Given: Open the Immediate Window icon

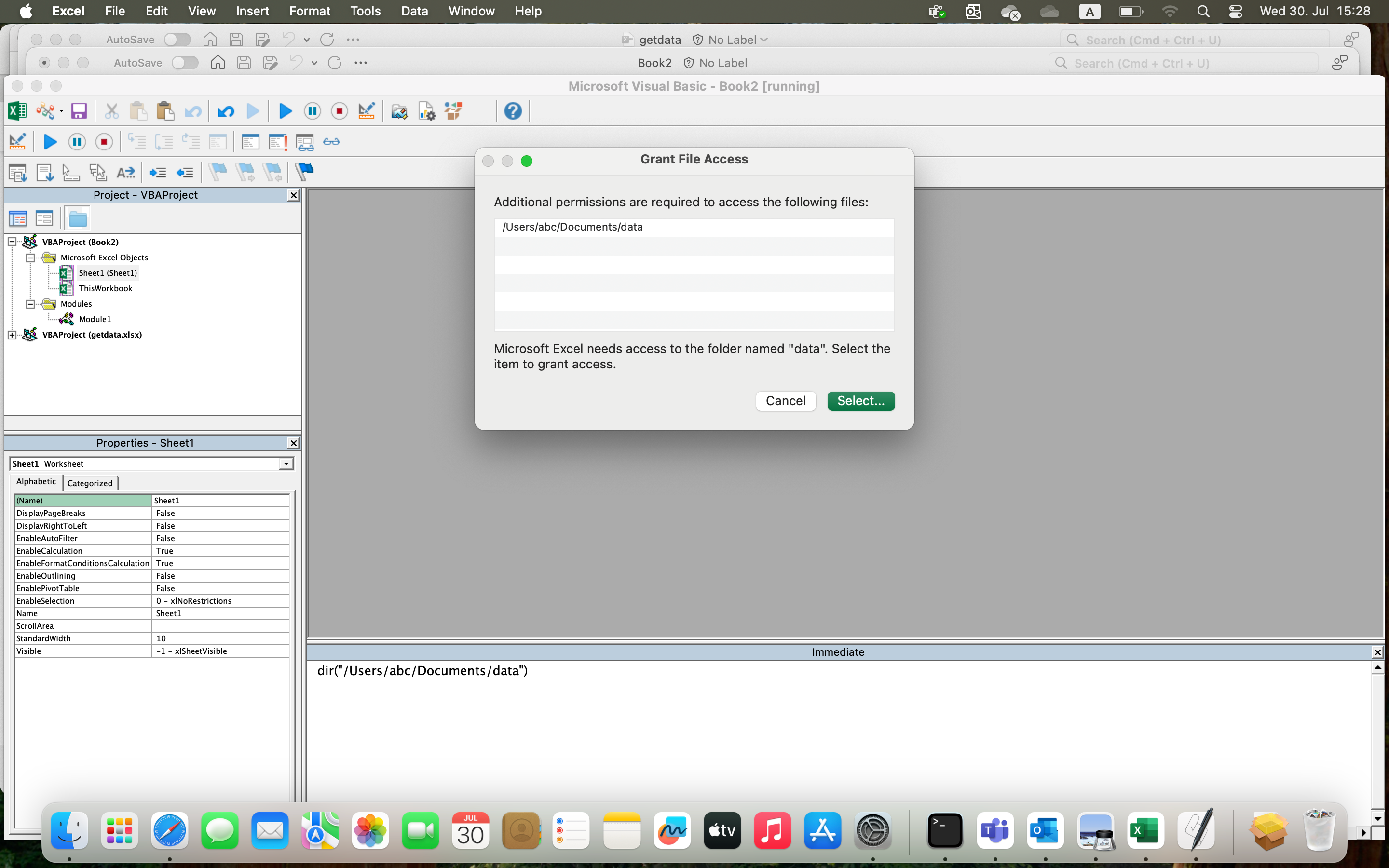Looking at the screenshot, I should point(278,142).
